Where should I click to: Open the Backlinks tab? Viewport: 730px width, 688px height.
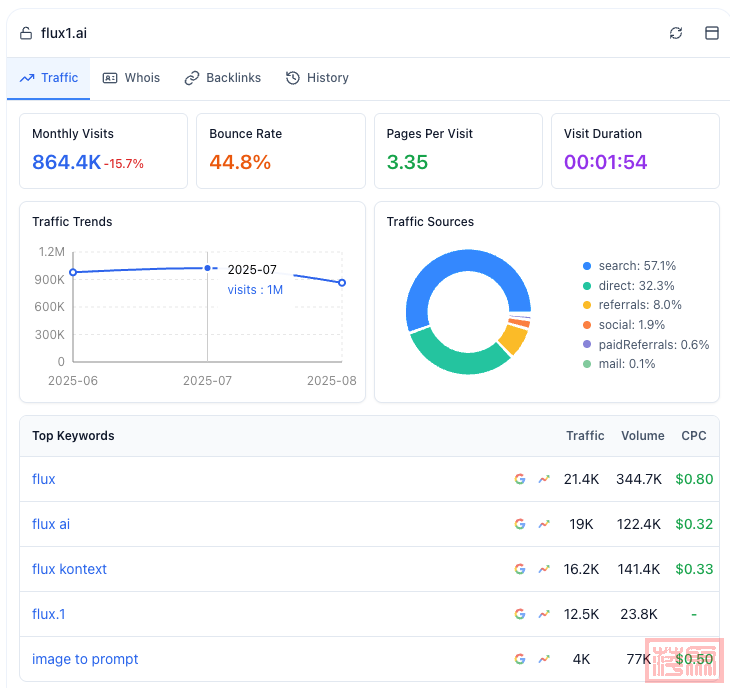click(223, 78)
